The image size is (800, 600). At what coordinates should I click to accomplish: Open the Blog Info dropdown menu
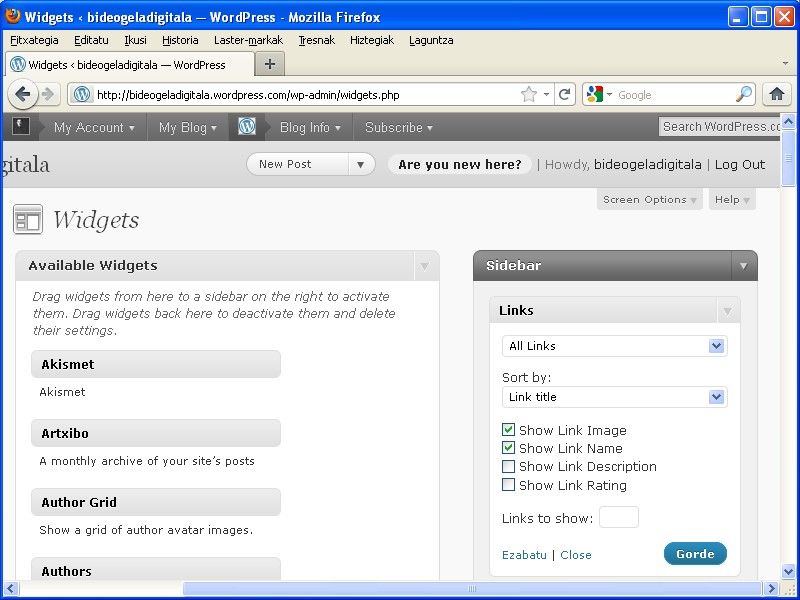[x=310, y=127]
